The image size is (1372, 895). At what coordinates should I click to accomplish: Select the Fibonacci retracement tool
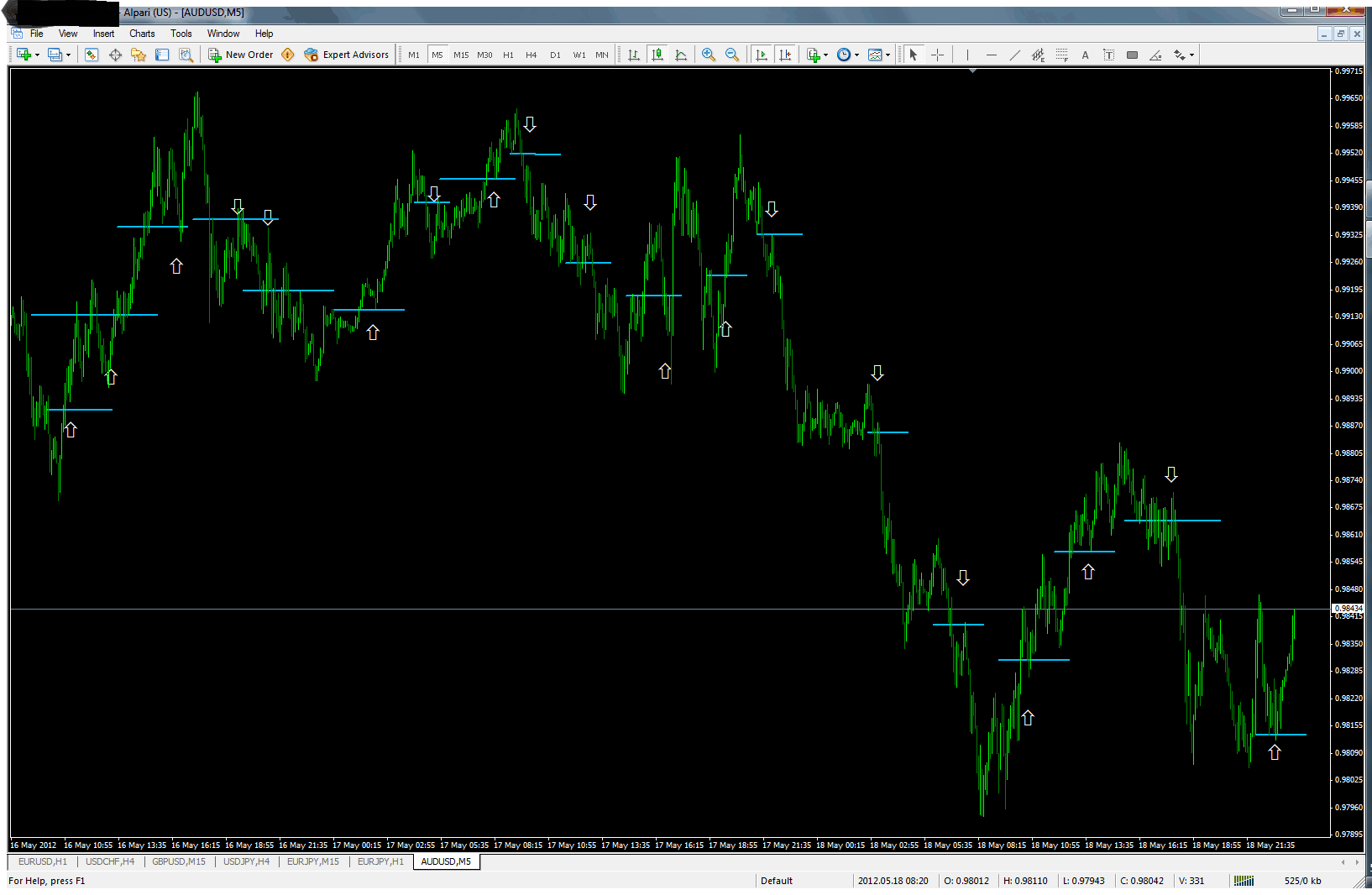point(1061,55)
